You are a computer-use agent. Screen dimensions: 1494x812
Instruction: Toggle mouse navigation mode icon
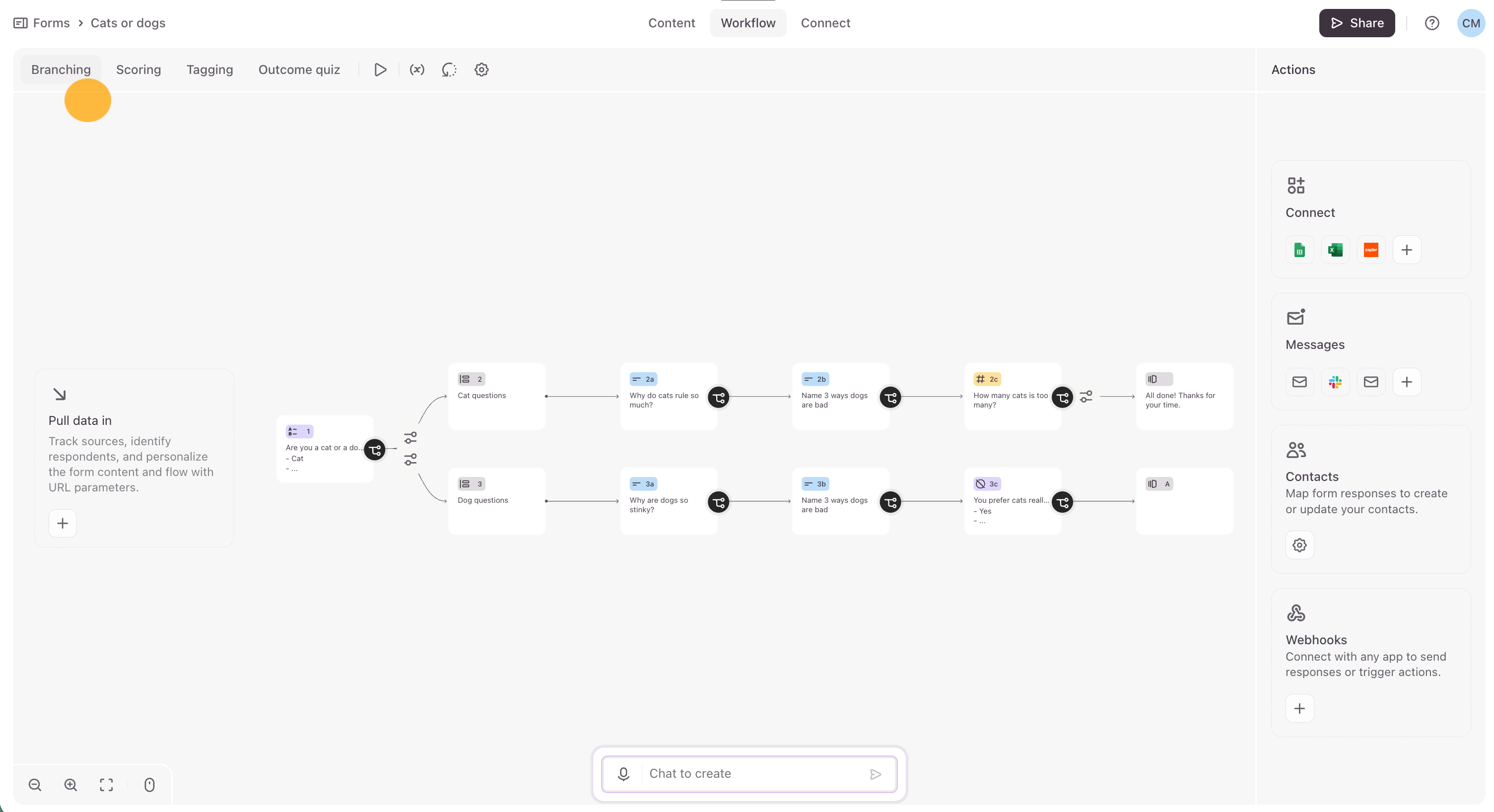[x=149, y=785]
